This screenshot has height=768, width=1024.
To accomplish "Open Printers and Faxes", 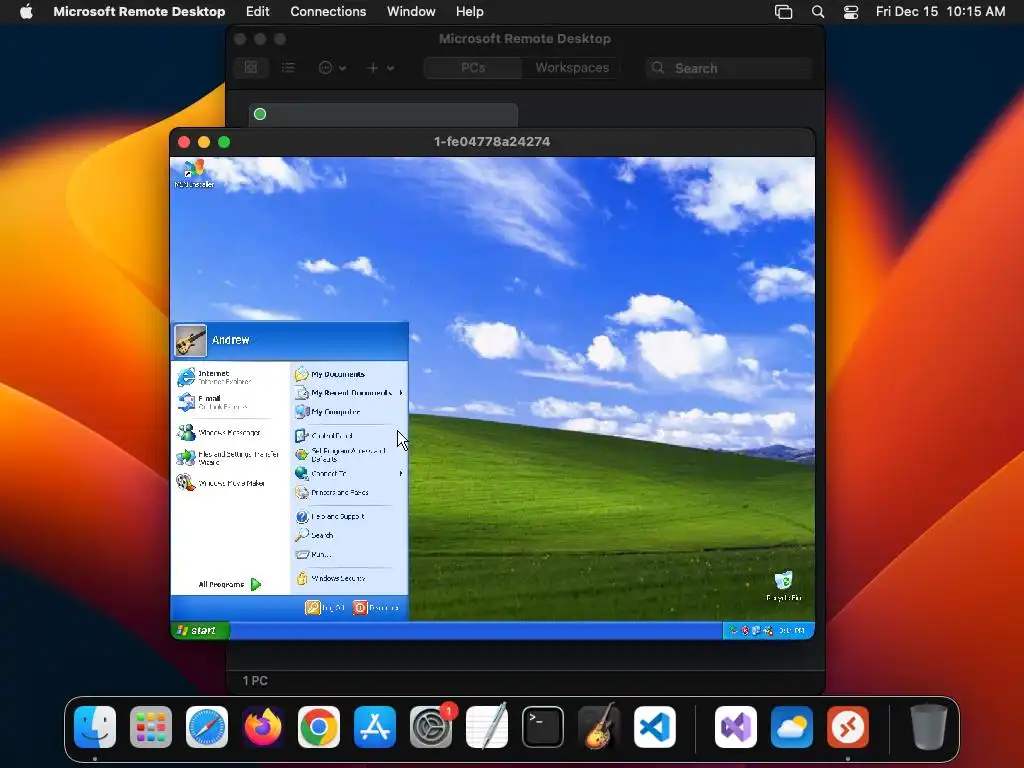I will pos(332,492).
